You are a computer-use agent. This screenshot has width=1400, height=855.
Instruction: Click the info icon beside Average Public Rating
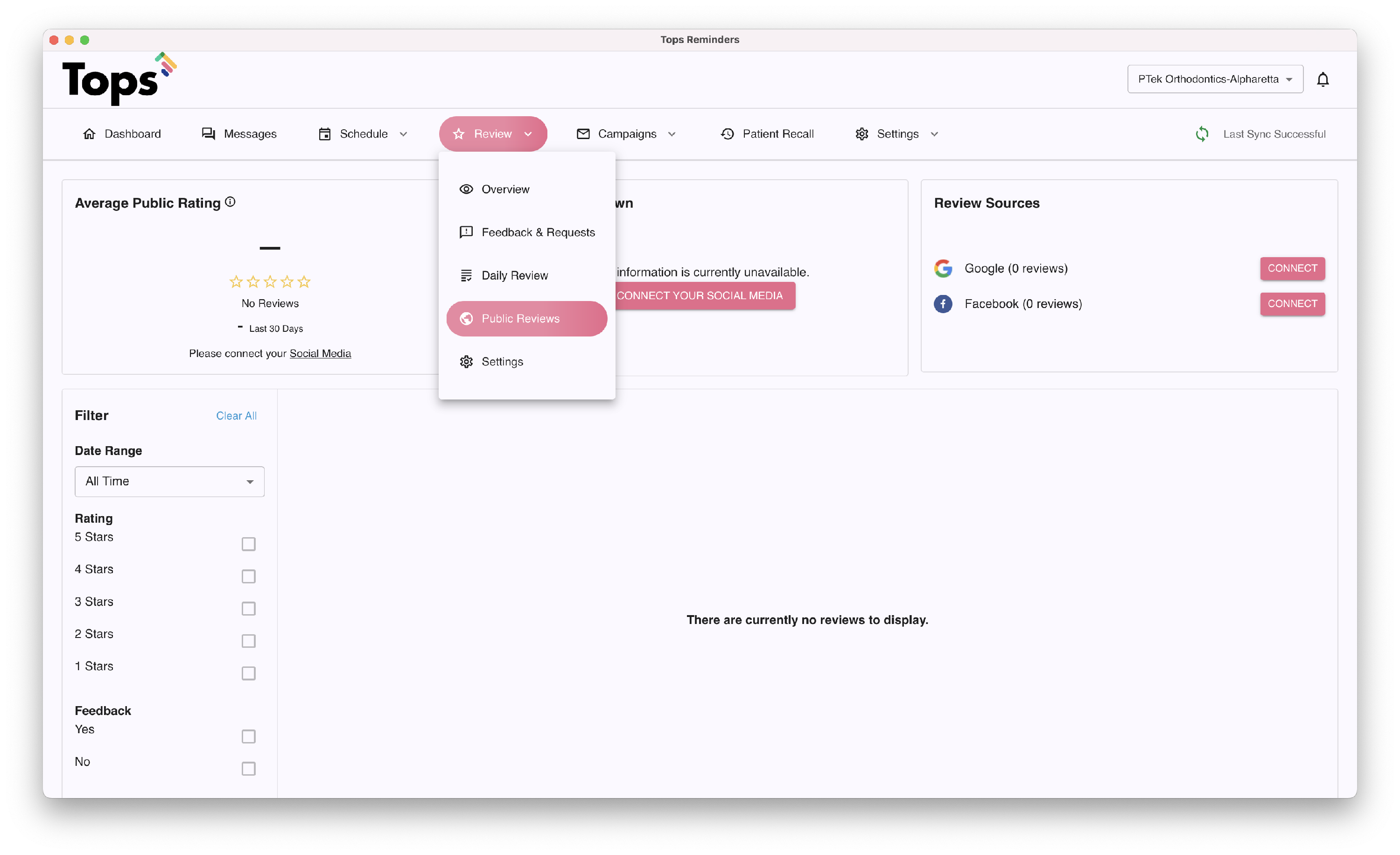[x=230, y=202]
